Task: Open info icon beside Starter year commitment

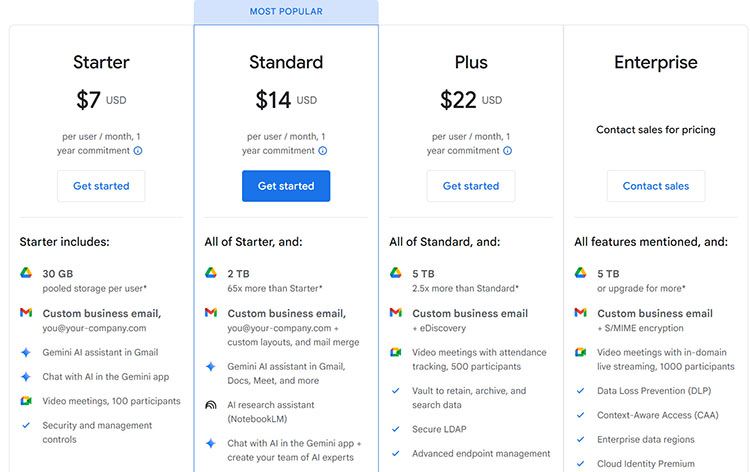Action: tap(138, 151)
